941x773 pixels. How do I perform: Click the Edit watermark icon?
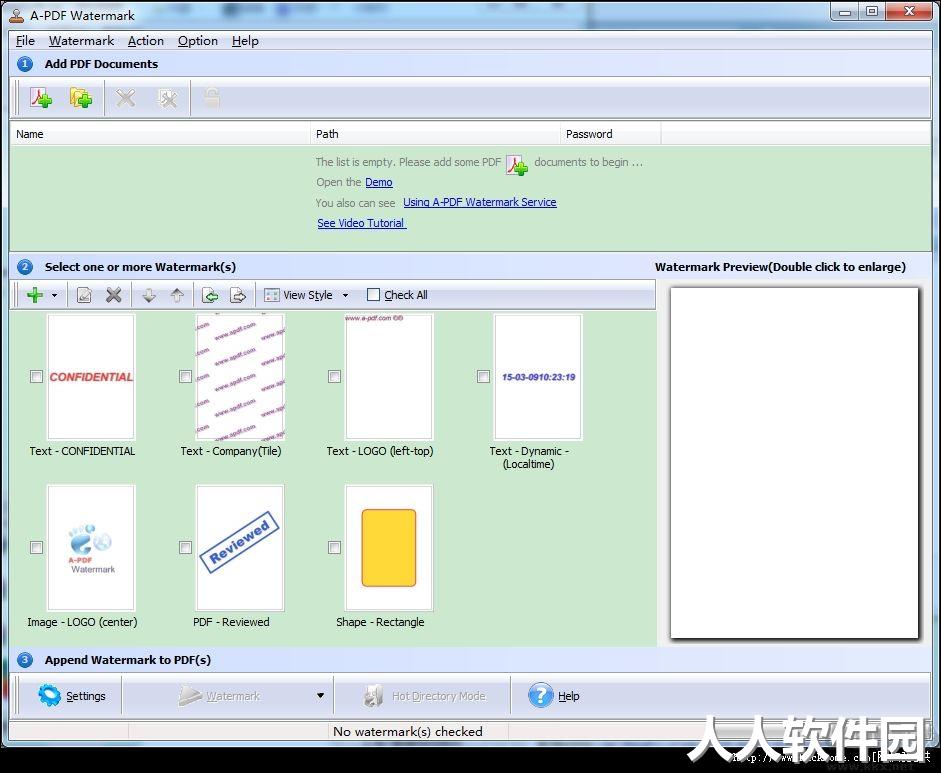[84, 295]
